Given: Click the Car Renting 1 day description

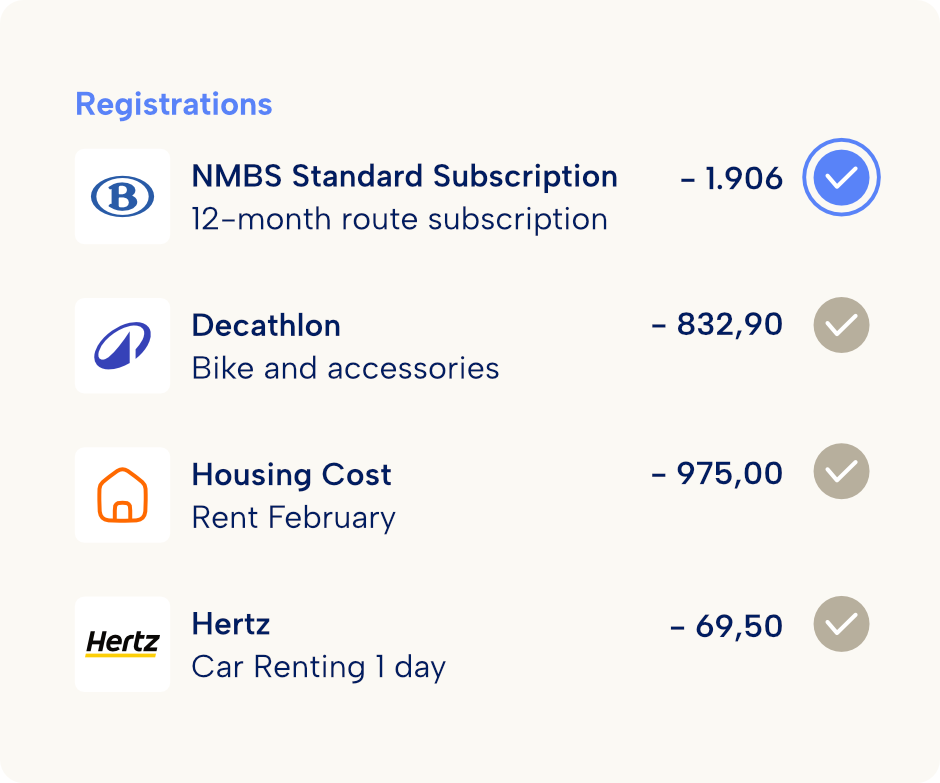Looking at the screenshot, I should [319, 667].
